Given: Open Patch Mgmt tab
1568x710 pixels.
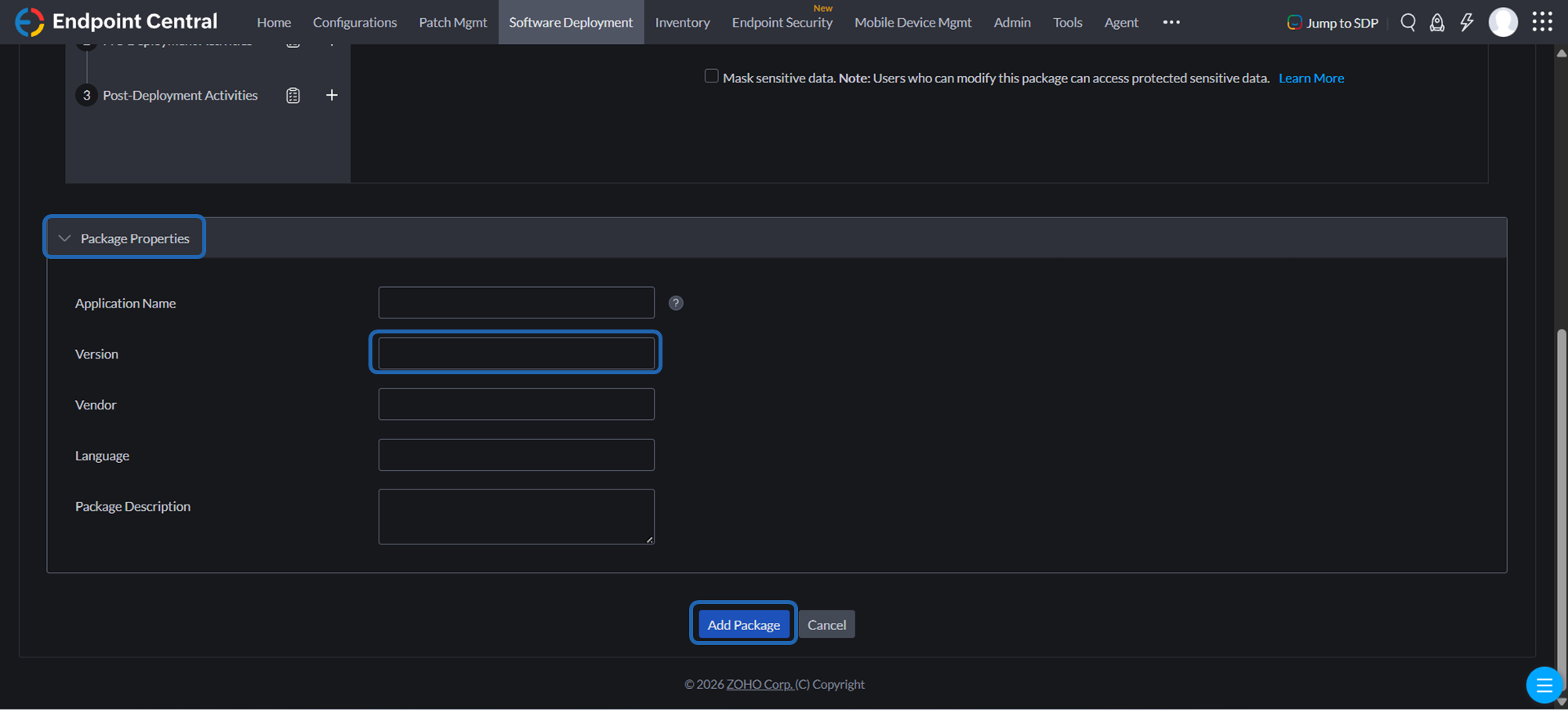Looking at the screenshot, I should [453, 22].
